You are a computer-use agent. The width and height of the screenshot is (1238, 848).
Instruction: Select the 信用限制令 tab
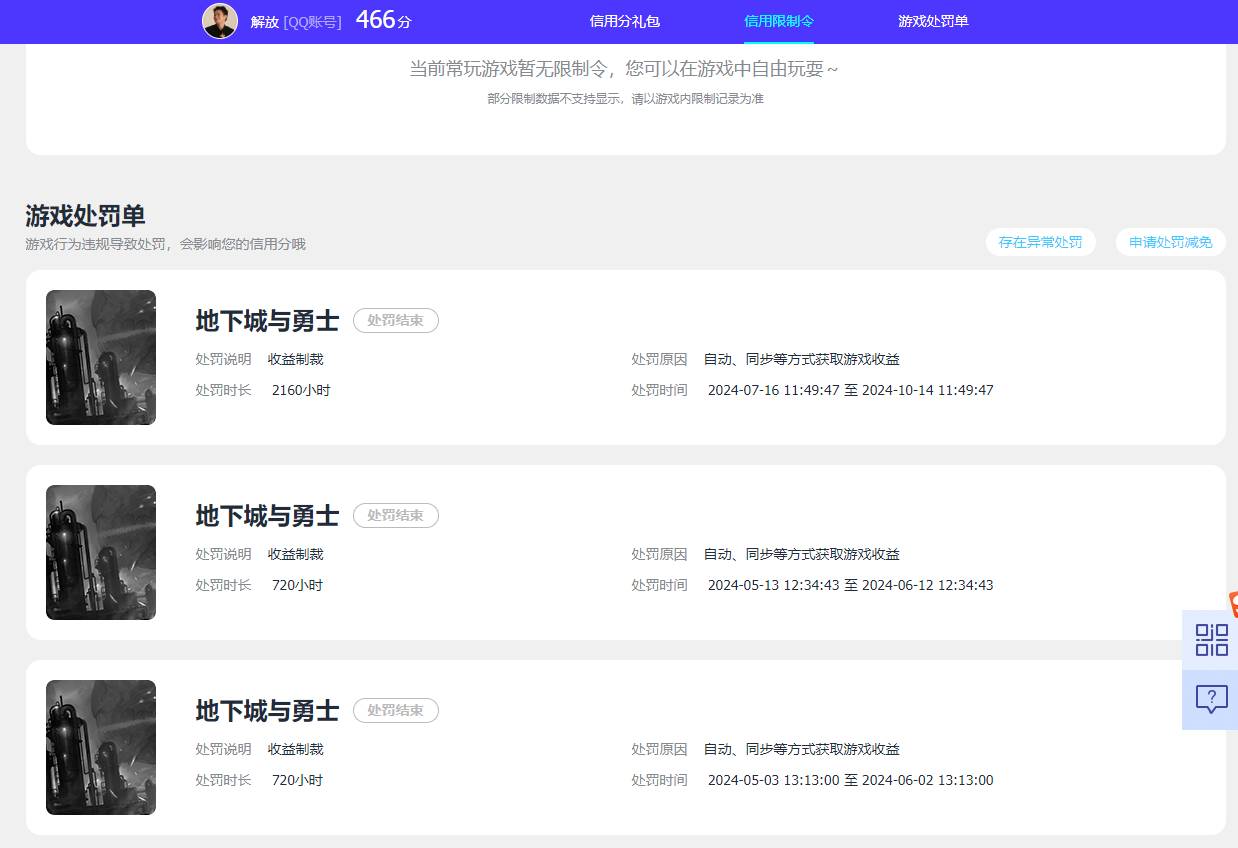778,21
